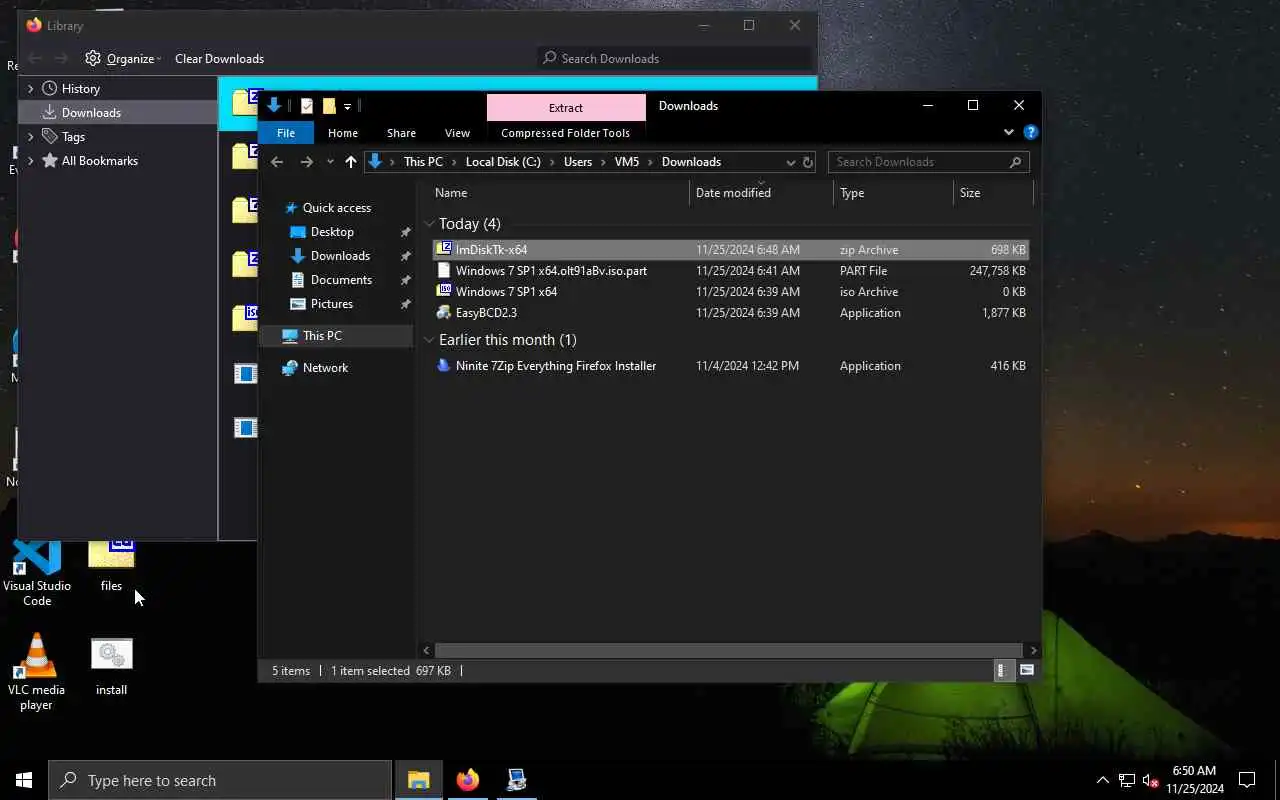1280x800 pixels.
Task: Show hidden system tray icons
Action: [1103, 780]
